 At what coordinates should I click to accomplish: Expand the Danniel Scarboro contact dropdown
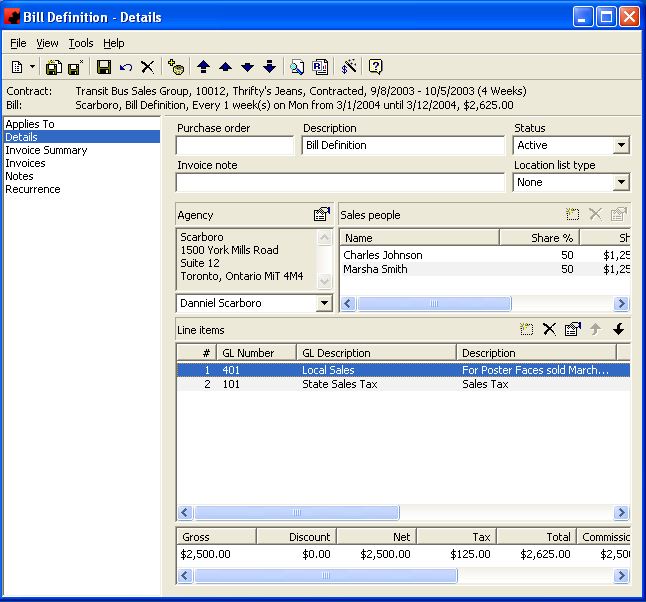(323, 303)
